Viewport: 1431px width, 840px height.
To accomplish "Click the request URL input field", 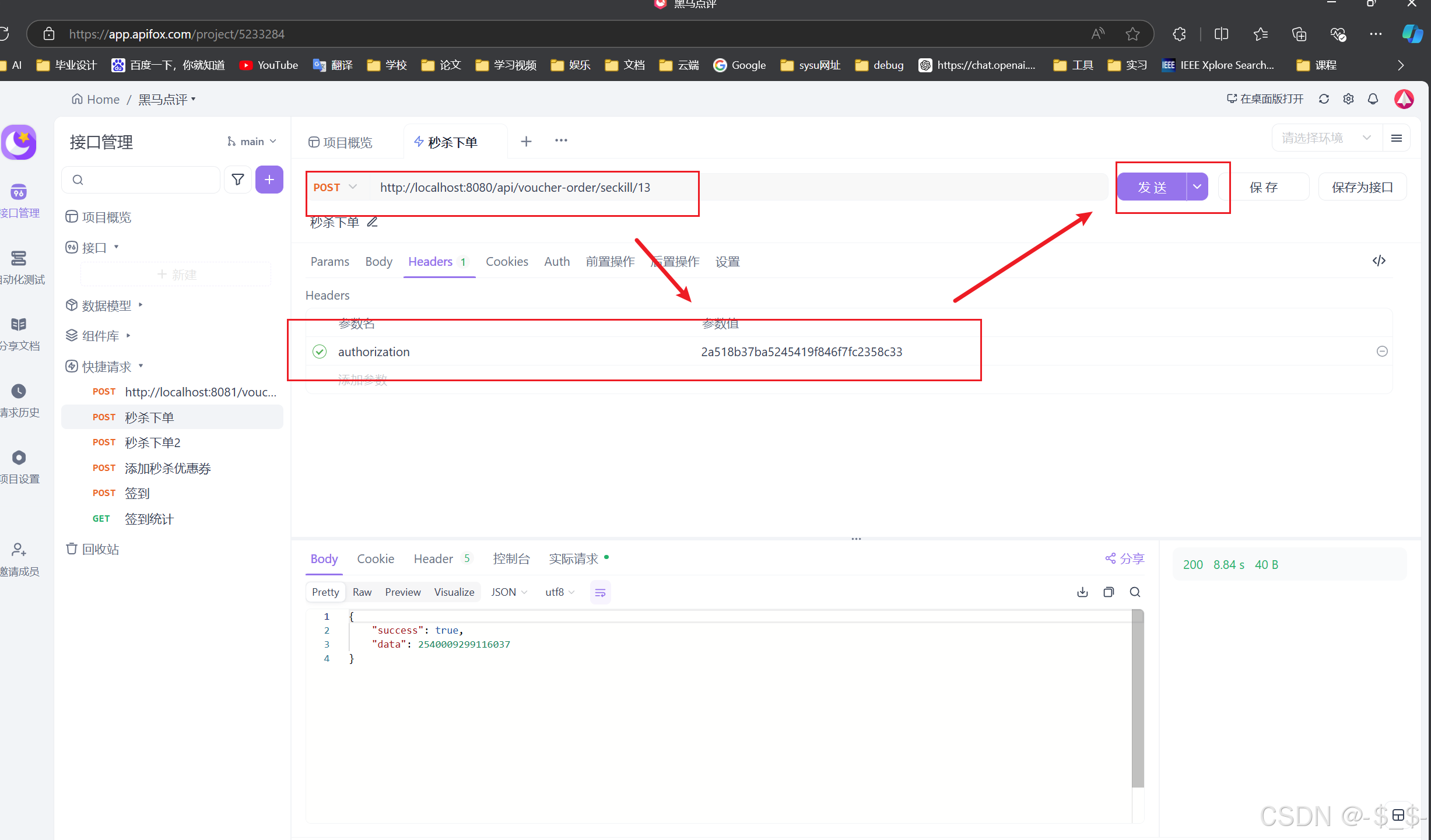I will [x=738, y=187].
